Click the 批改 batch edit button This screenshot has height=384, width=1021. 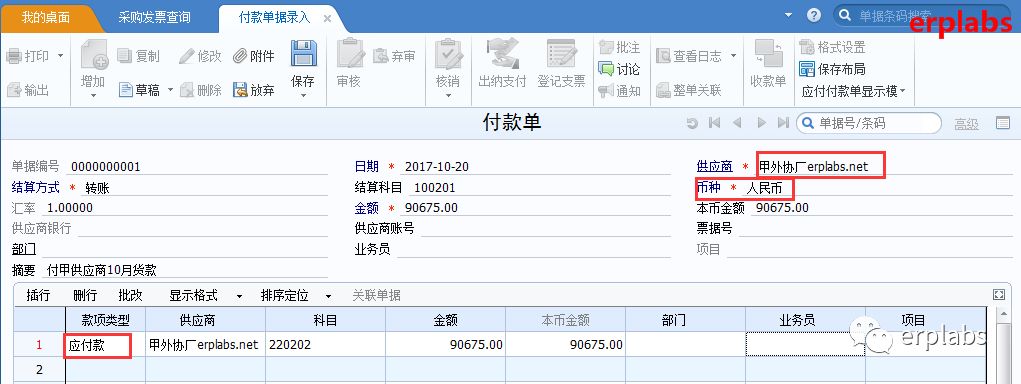(x=130, y=295)
